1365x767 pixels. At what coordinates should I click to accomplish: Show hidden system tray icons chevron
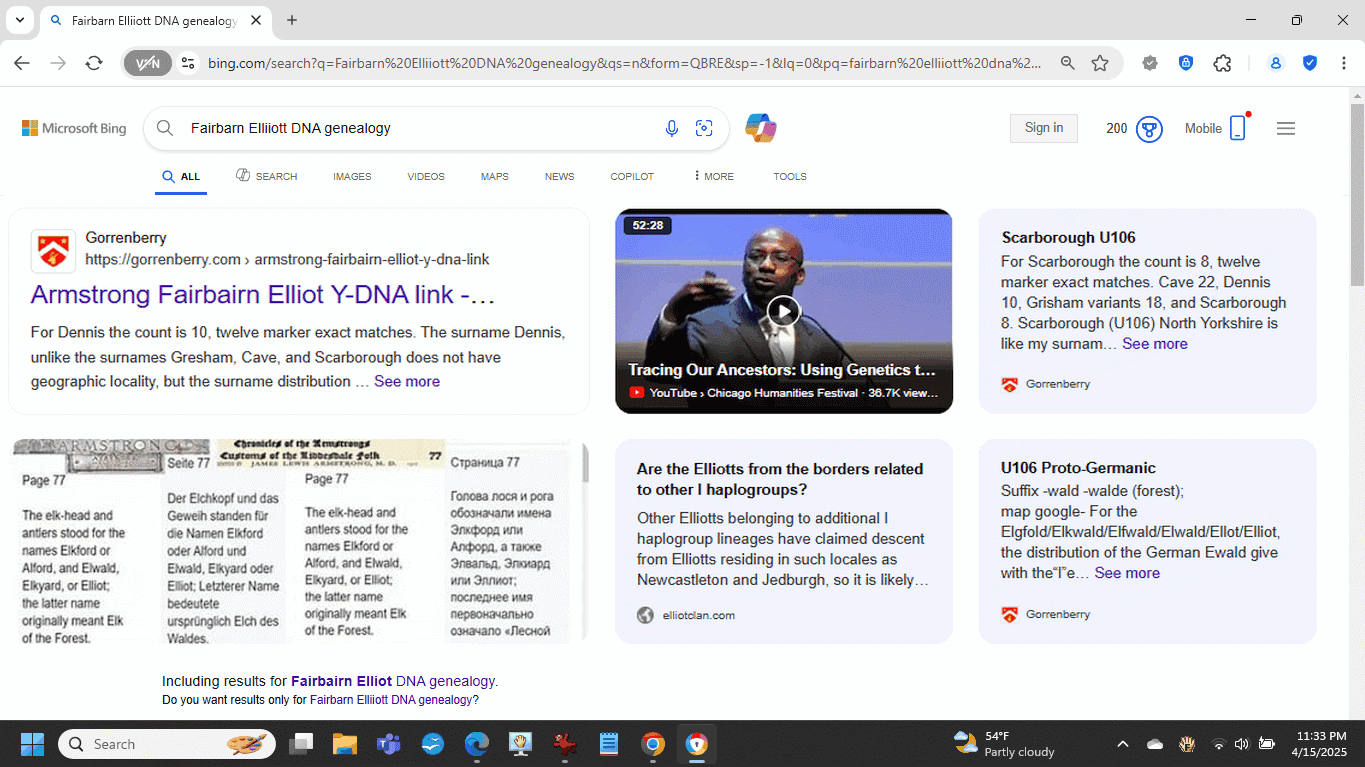(1122, 744)
